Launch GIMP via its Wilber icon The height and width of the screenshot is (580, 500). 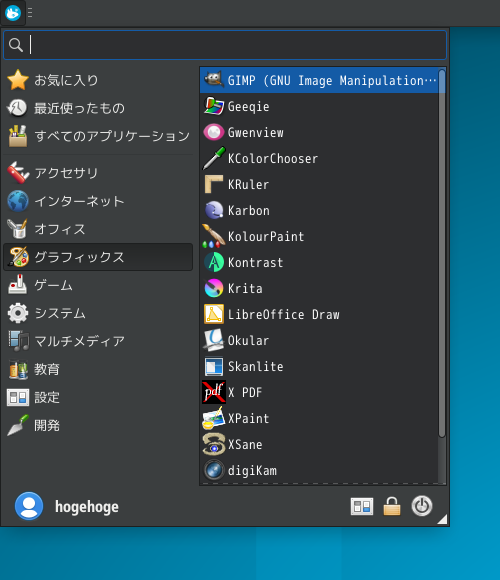click(x=214, y=80)
